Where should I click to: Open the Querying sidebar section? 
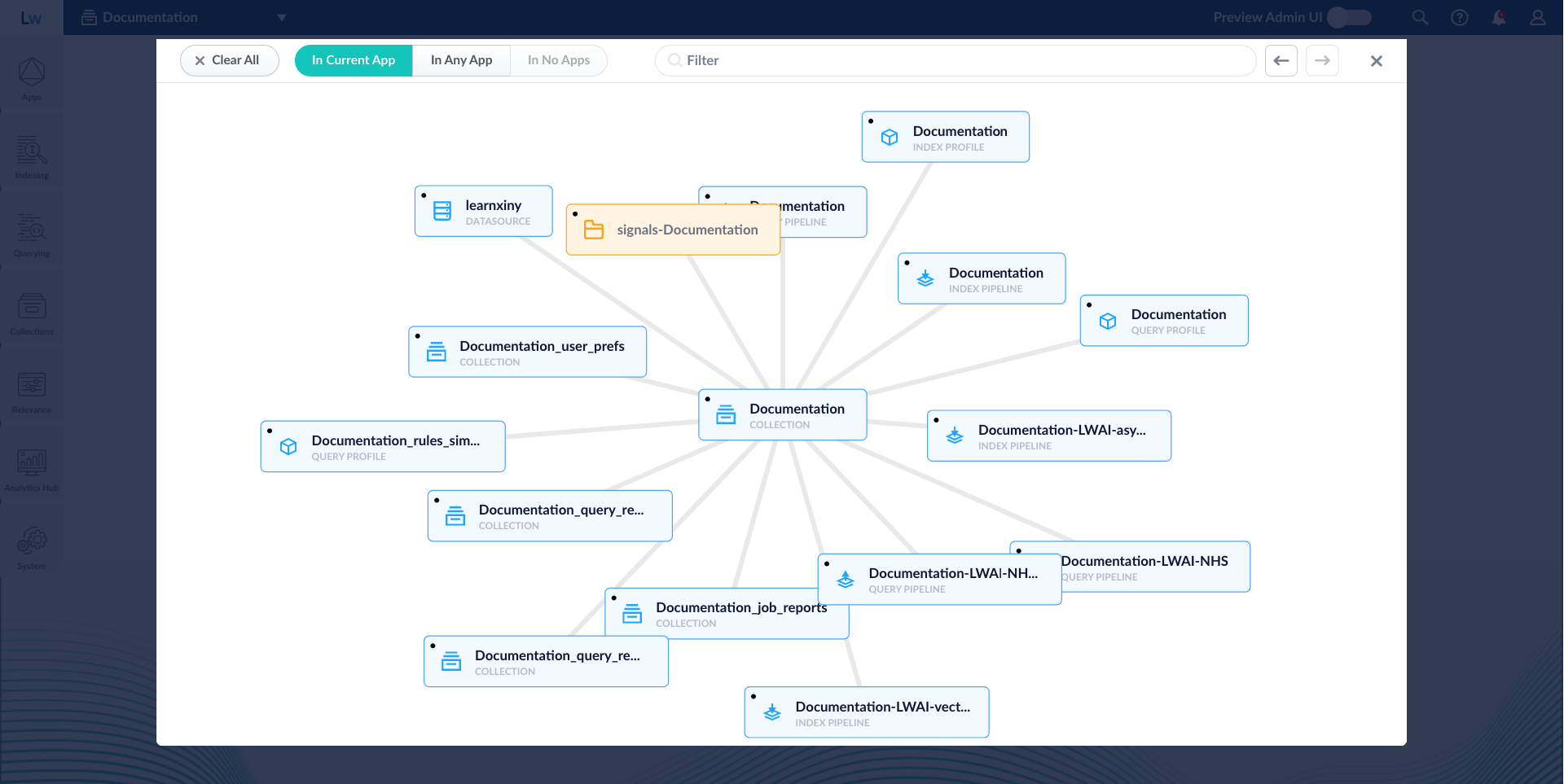[x=32, y=235]
